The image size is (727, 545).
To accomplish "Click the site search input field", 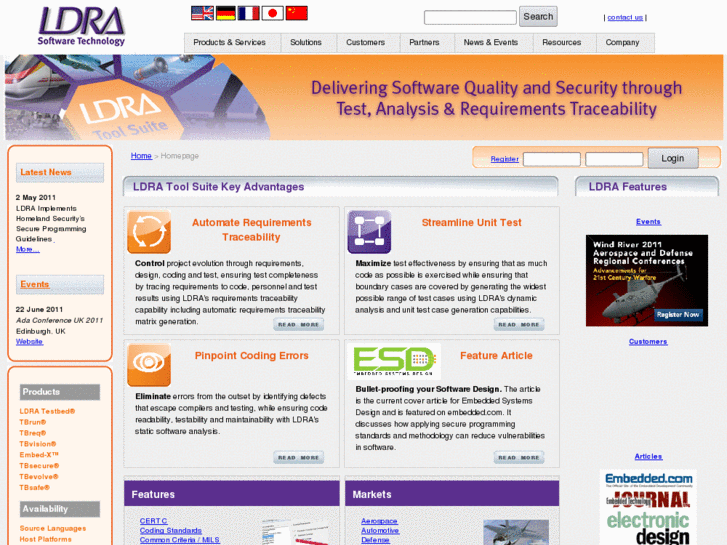I will point(470,18).
